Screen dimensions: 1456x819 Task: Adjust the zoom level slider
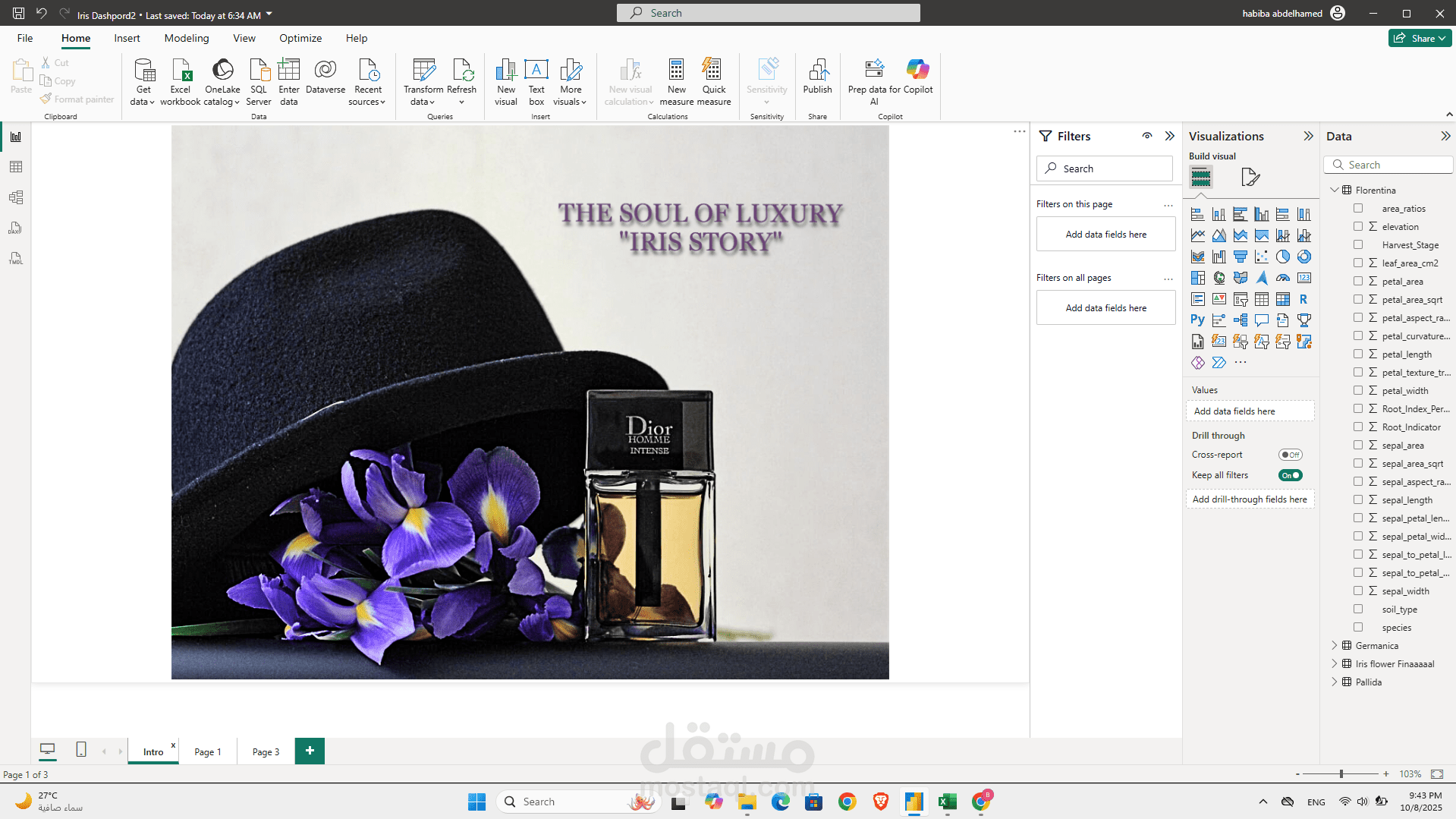1341,774
